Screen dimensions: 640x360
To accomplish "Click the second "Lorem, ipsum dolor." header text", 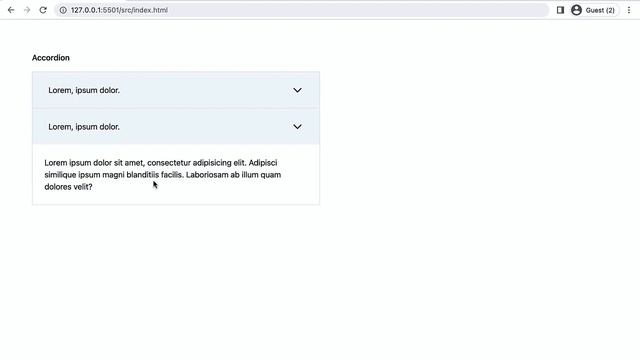I will tap(84, 127).
